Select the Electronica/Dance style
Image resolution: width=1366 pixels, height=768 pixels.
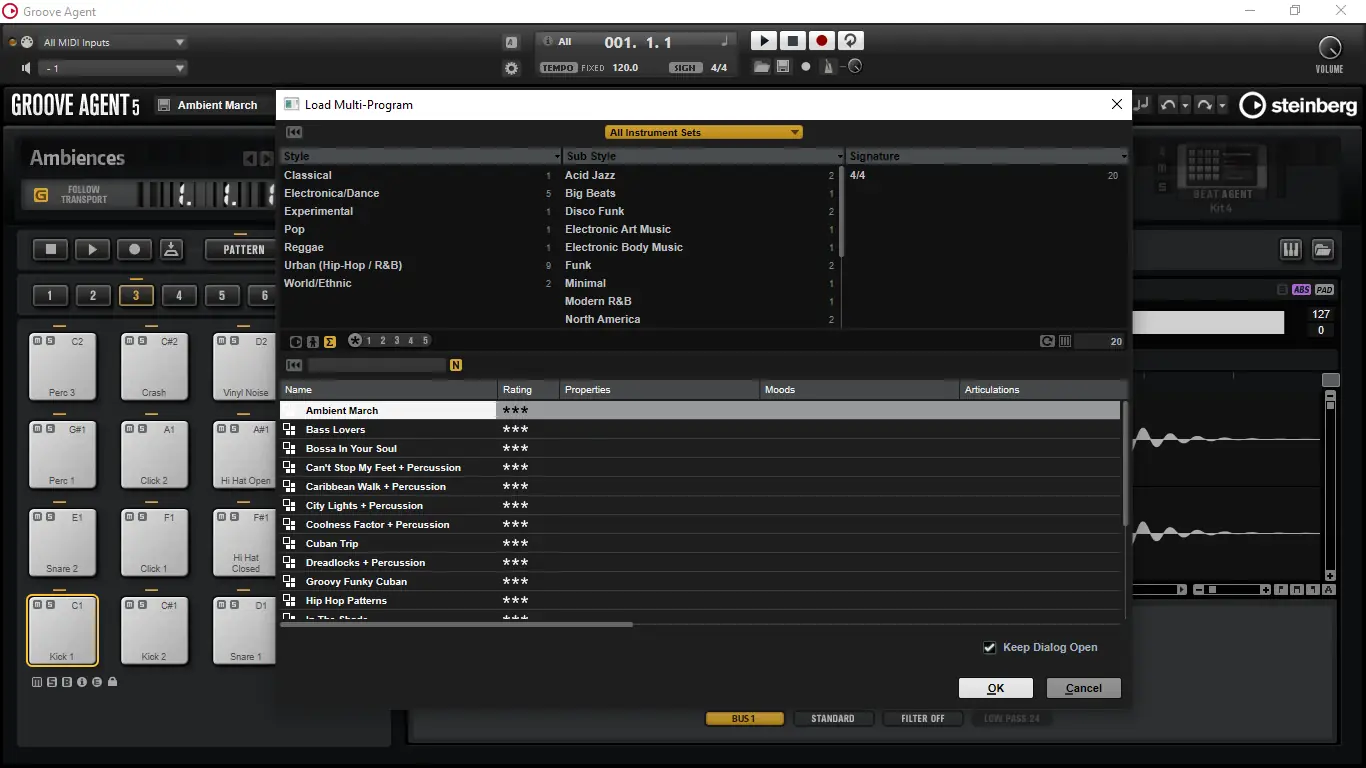pos(417,193)
